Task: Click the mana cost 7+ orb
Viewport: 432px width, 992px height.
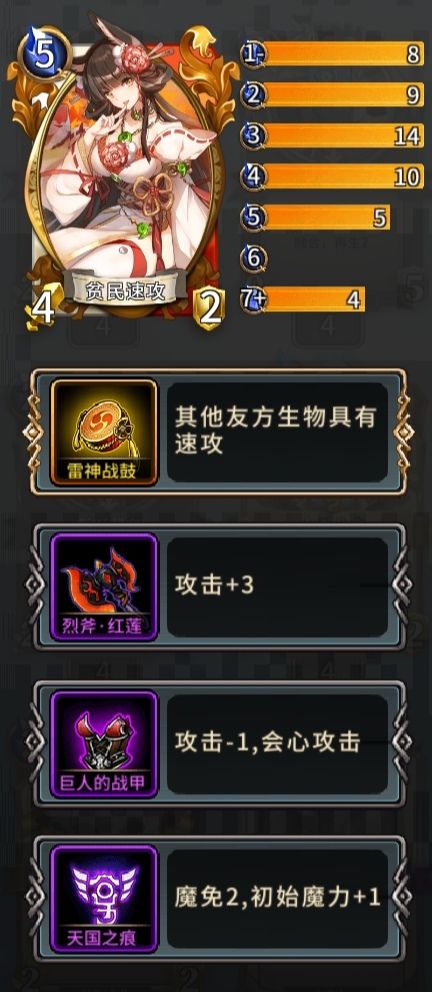Action: pos(253,299)
